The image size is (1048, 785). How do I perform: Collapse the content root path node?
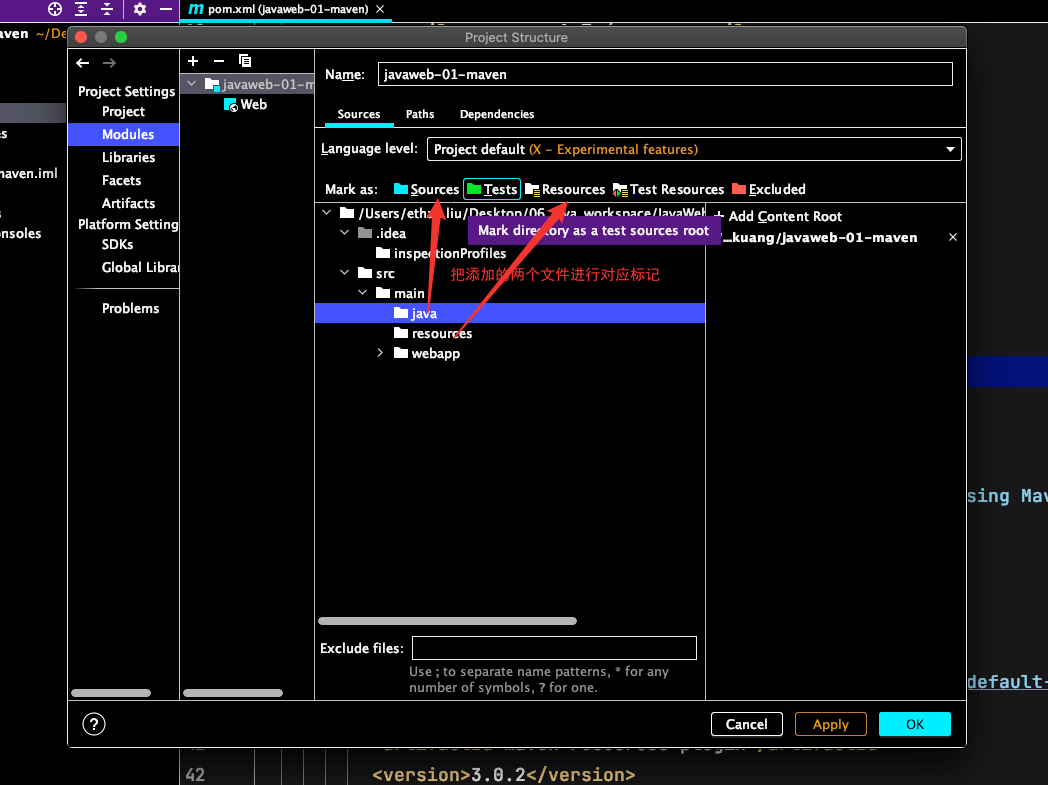click(327, 212)
